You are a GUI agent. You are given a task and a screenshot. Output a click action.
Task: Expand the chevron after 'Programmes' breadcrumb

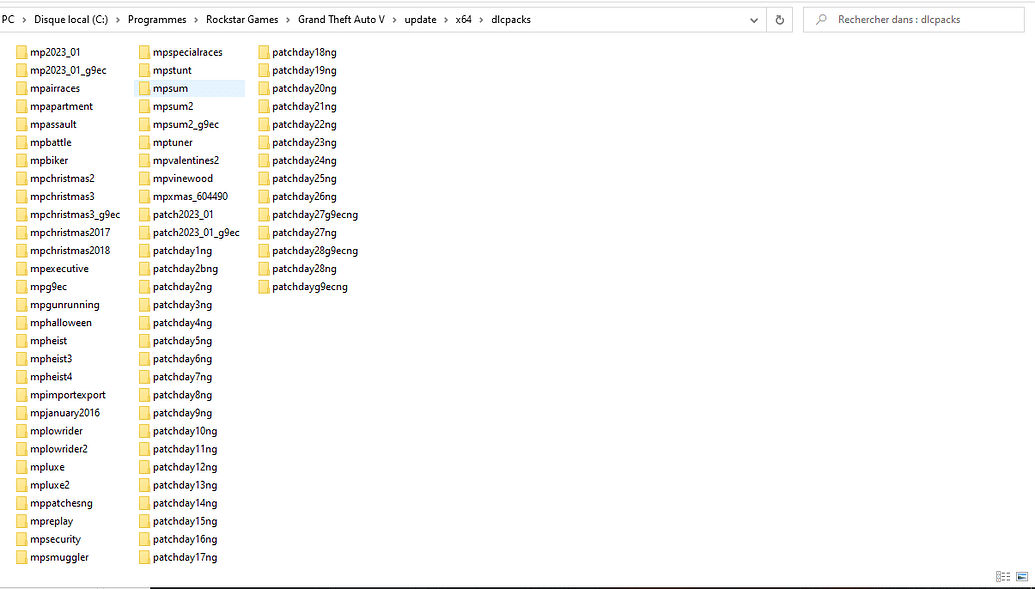196,20
